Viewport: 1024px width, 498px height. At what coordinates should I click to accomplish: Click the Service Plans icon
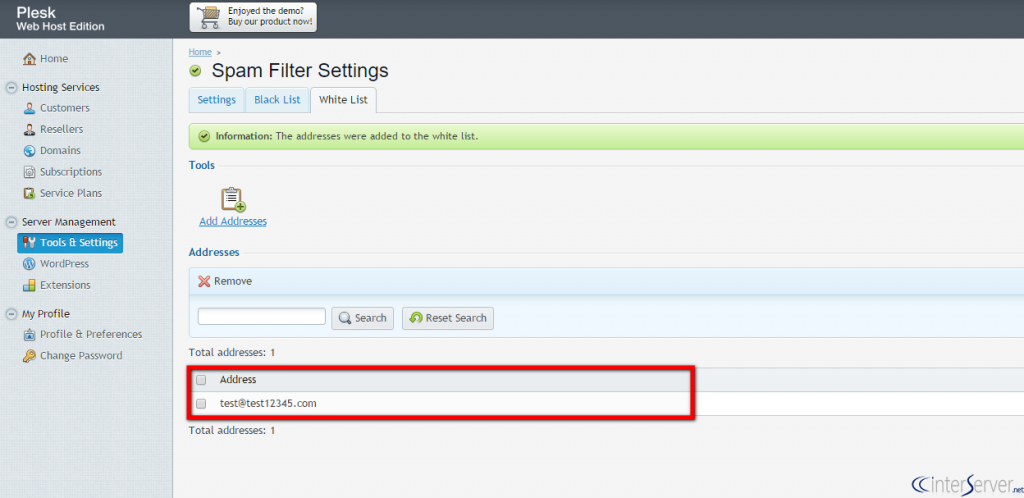29,193
